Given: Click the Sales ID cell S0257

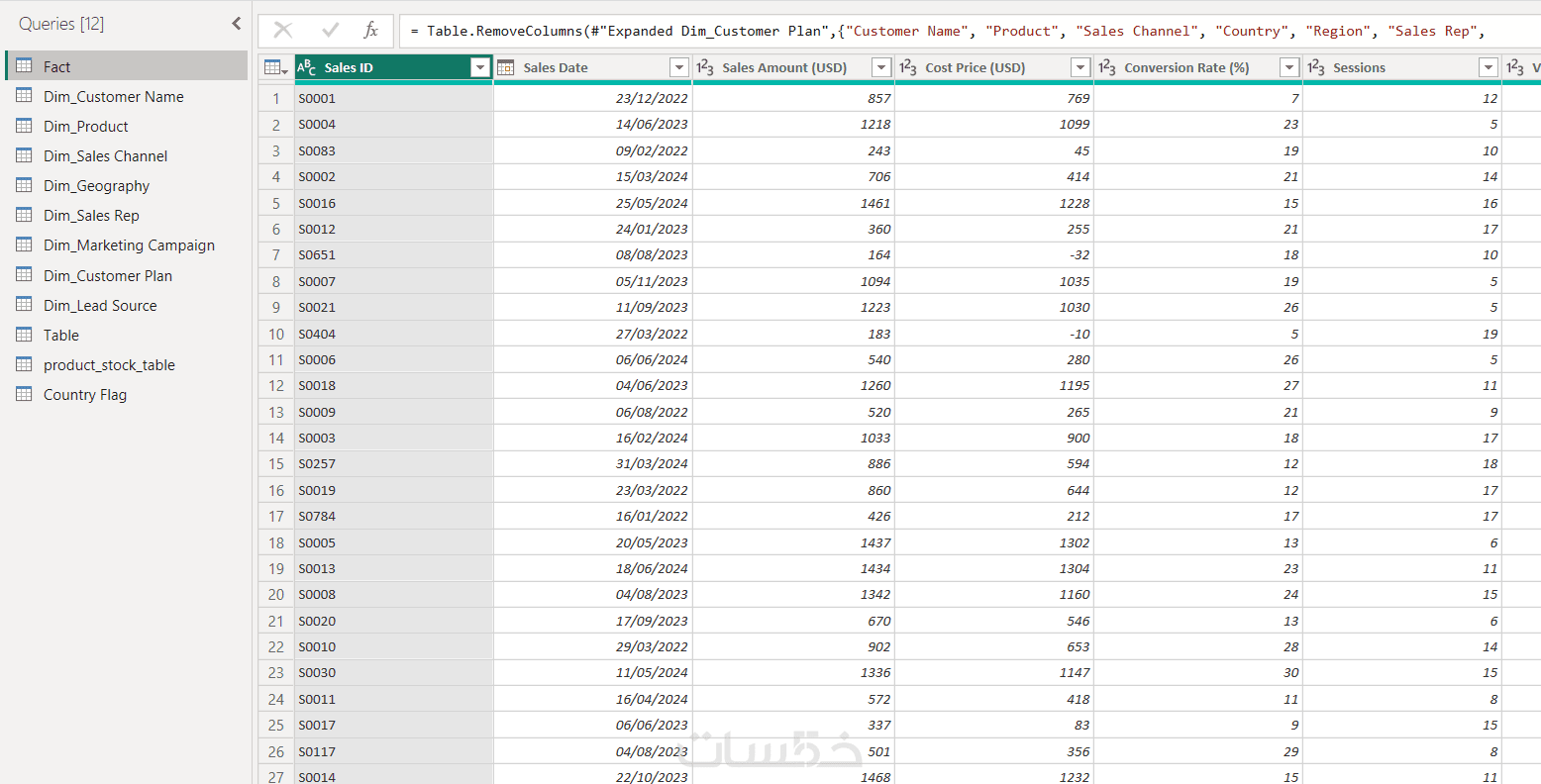Looking at the screenshot, I should click(x=393, y=463).
